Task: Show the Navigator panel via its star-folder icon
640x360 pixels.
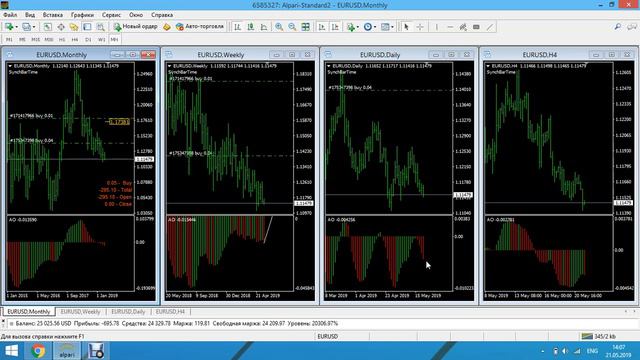Action: pos(74,27)
